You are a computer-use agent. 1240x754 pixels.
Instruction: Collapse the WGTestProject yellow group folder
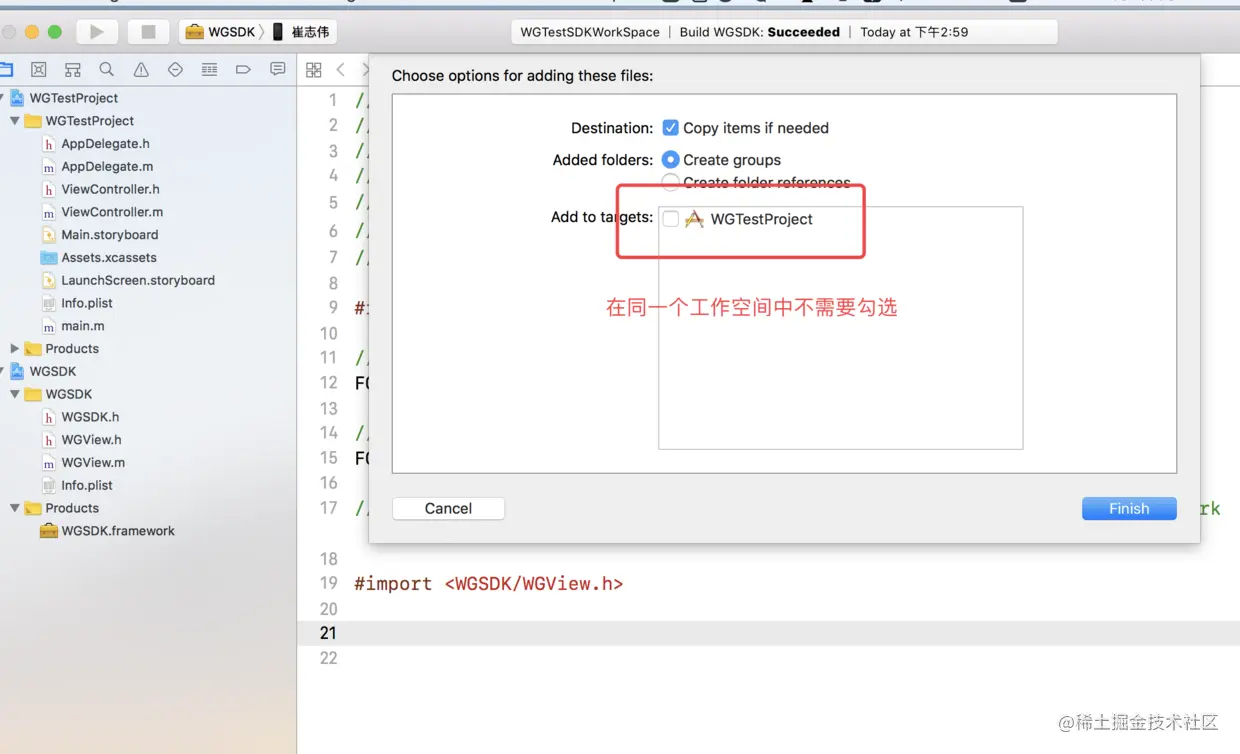[15, 121]
